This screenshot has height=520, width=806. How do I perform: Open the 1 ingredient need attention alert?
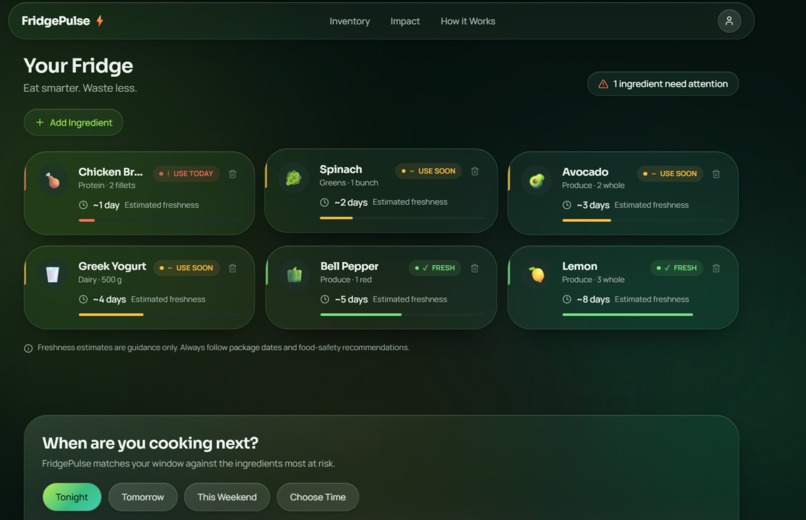663,84
